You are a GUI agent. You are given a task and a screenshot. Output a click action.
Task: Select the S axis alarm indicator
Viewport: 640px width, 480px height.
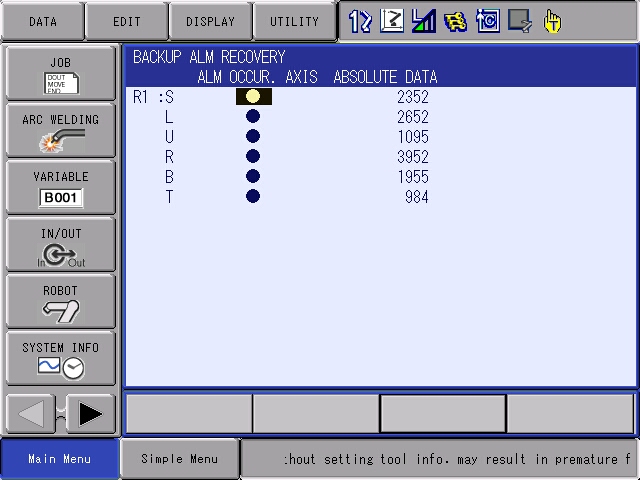253,97
